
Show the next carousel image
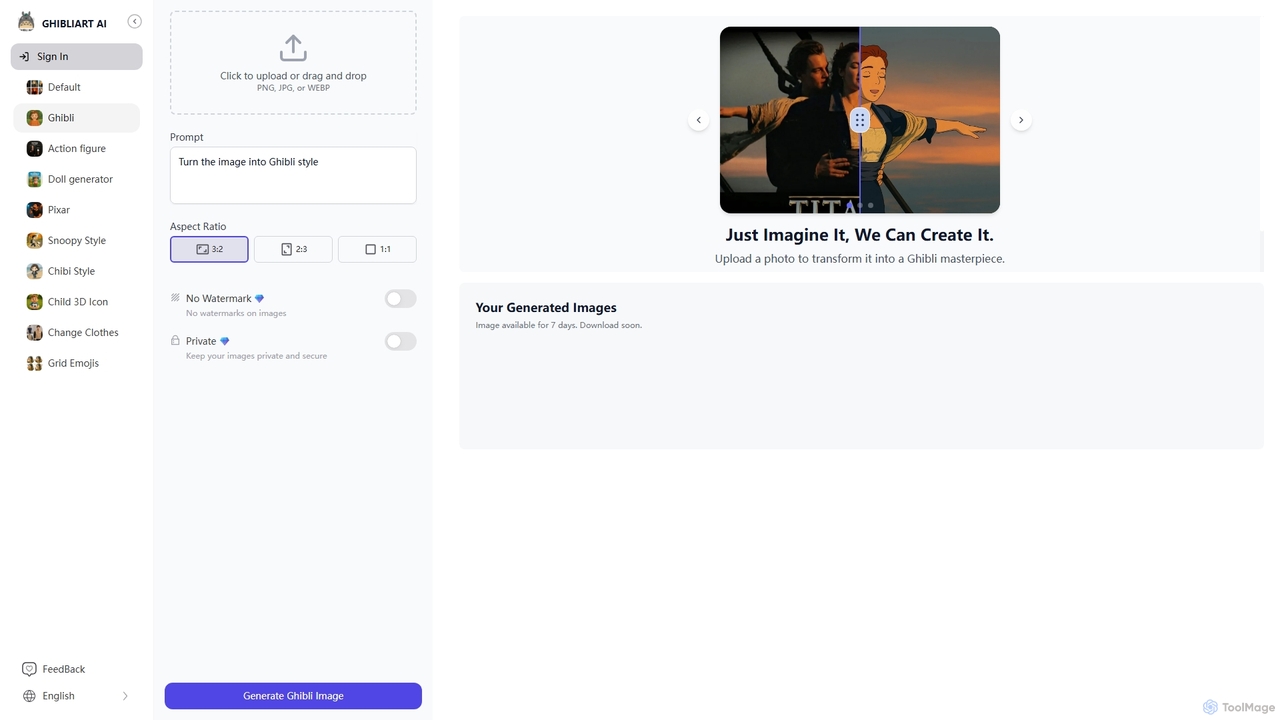(x=1021, y=120)
